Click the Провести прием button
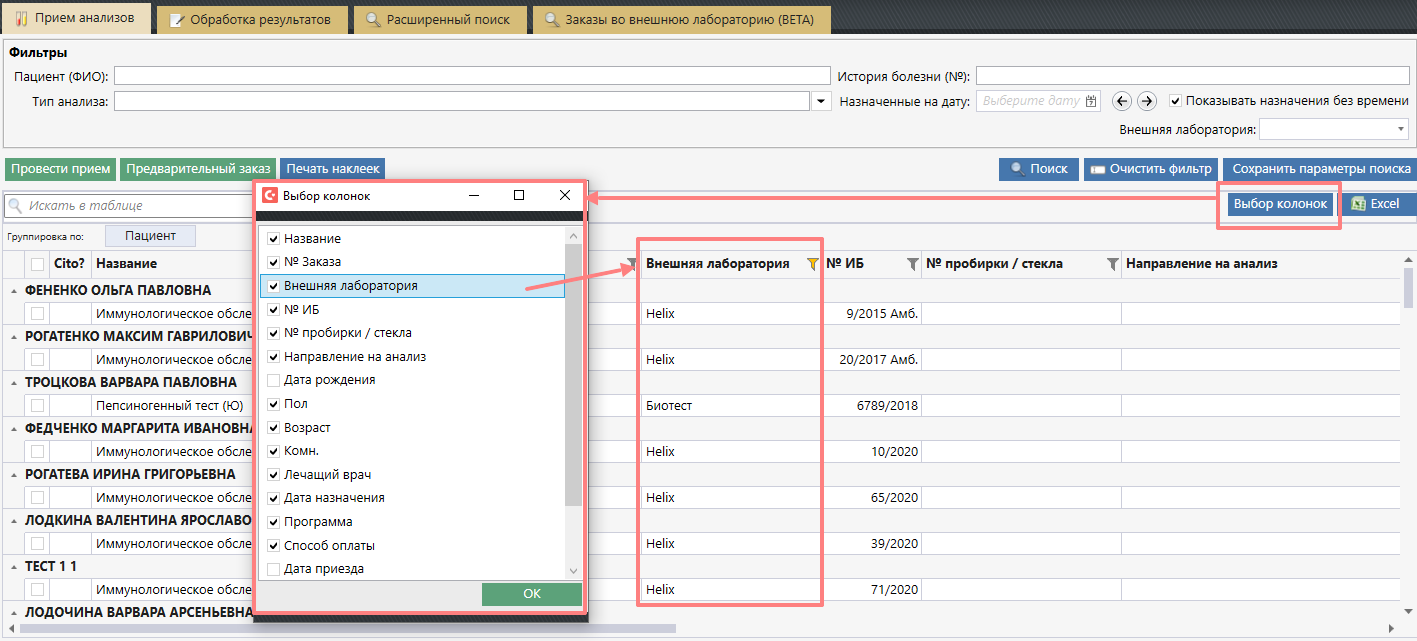This screenshot has width=1417, height=641. click(x=60, y=169)
